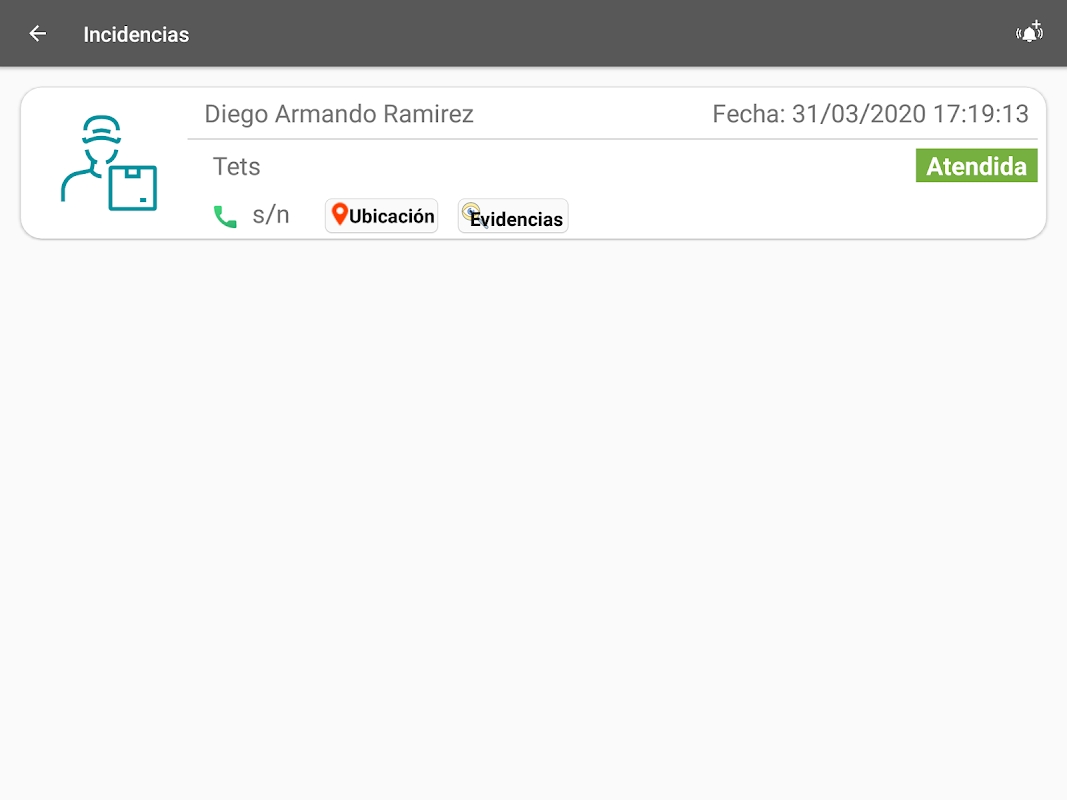Call using the green phone icon

coord(225,217)
